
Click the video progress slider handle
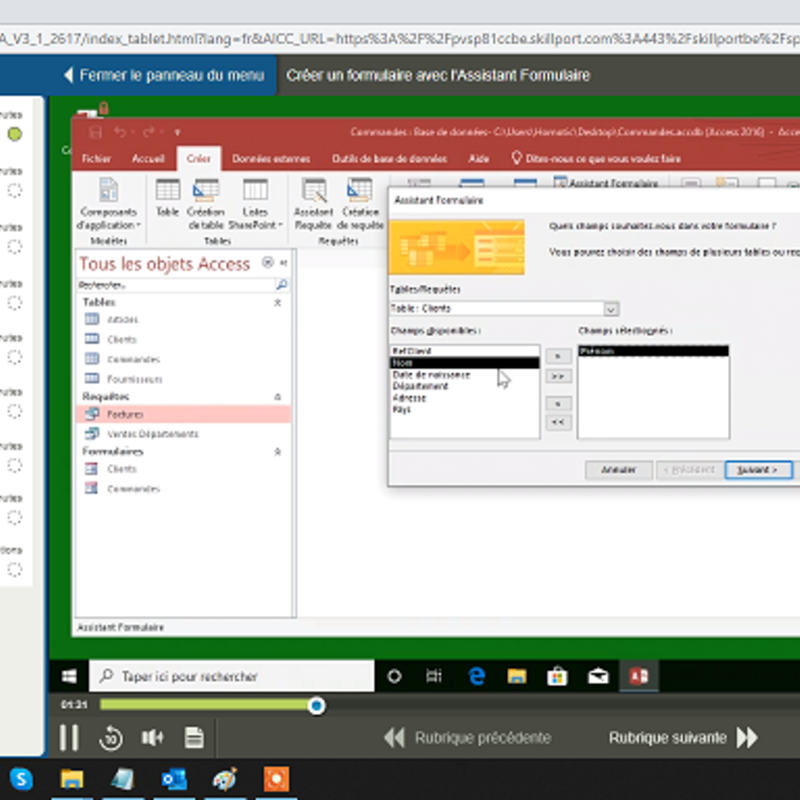(x=316, y=706)
